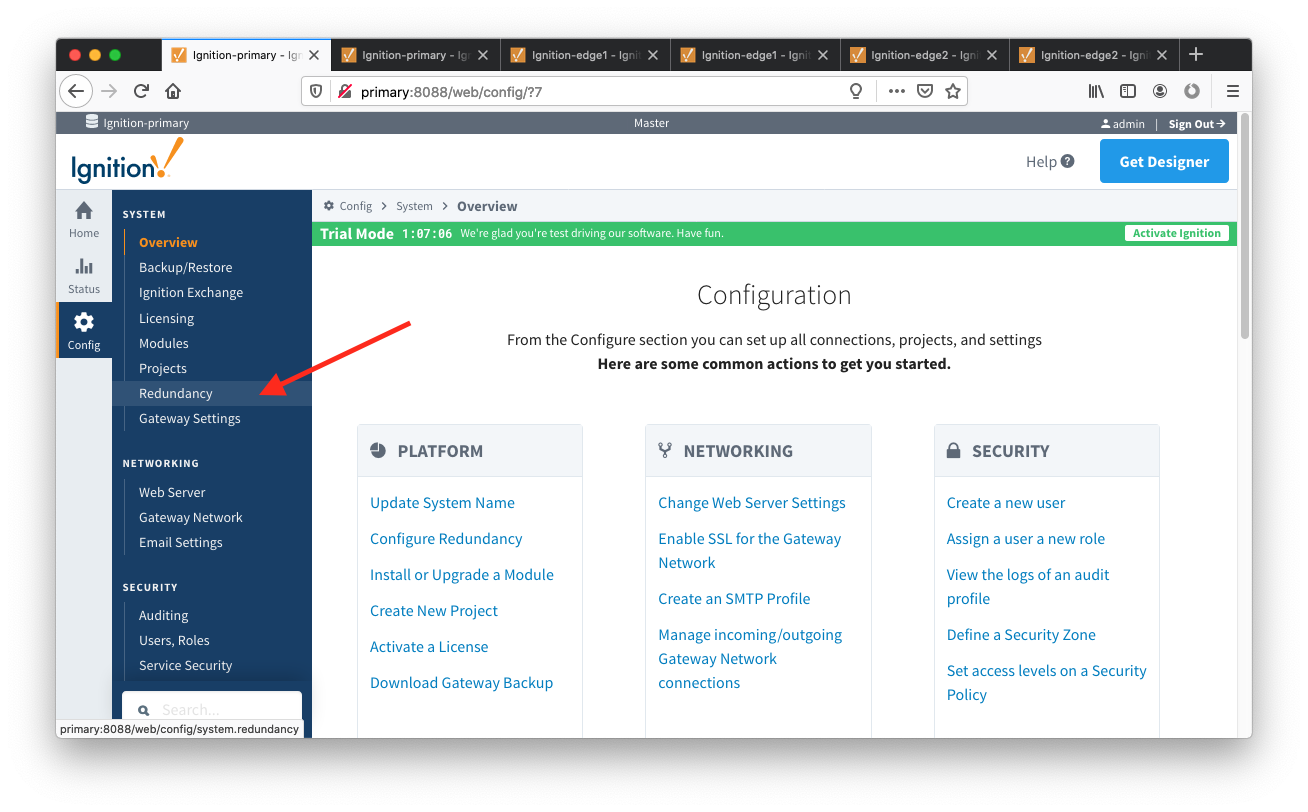Image resolution: width=1308 pixels, height=812 pixels.
Task: Switch to the first Ignition-edge1 tab
Action: click(585, 55)
